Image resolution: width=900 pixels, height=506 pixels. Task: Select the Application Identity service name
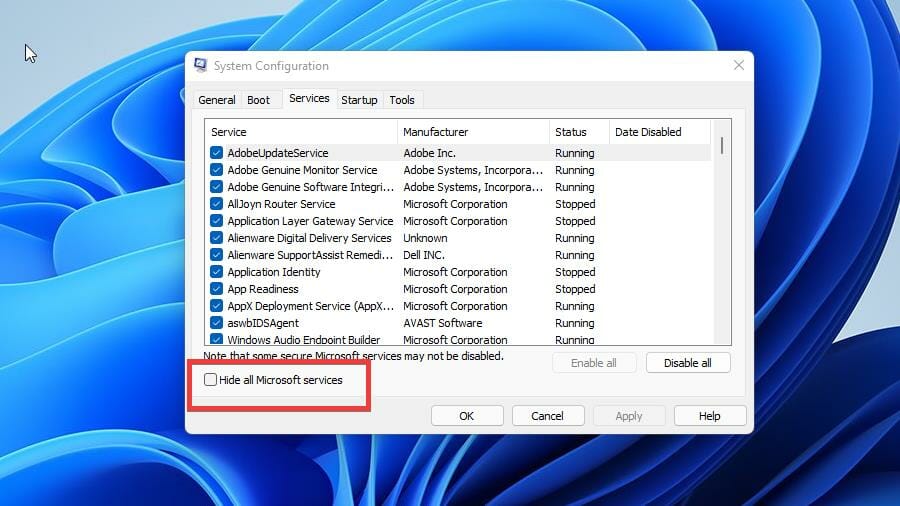(x=274, y=272)
